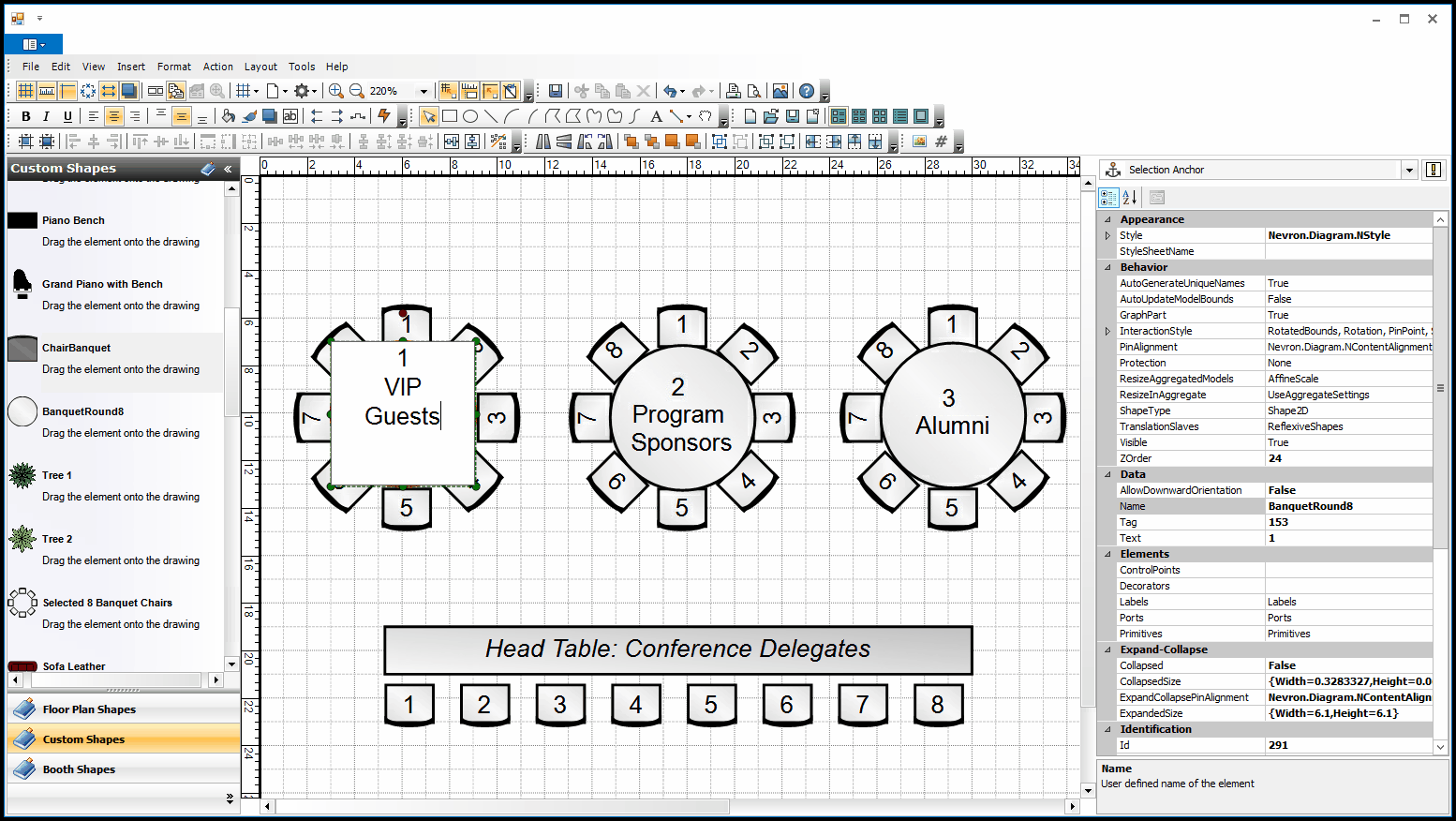Collapse the Behavior property category
The width and height of the screenshot is (1456, 821).
tap(1107, 267)
